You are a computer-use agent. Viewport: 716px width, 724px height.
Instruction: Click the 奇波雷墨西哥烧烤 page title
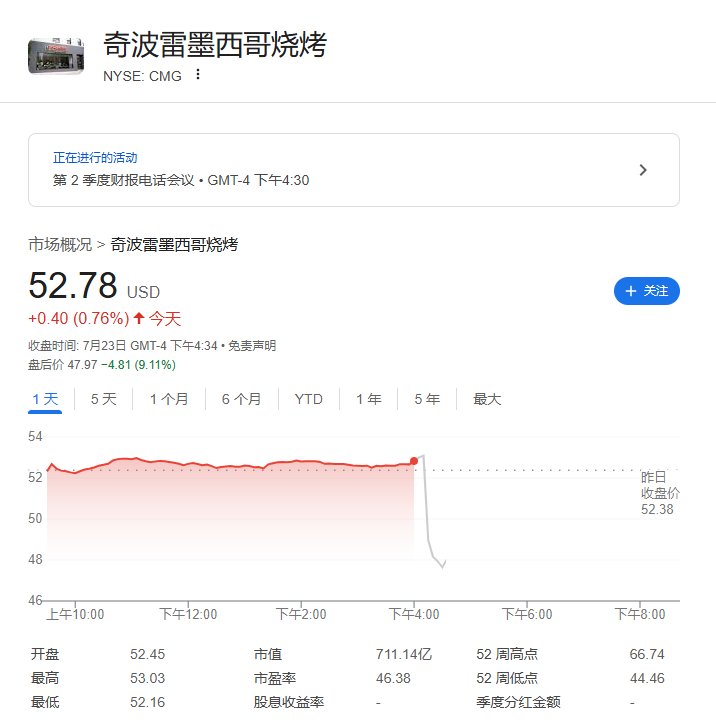point(215,45)
